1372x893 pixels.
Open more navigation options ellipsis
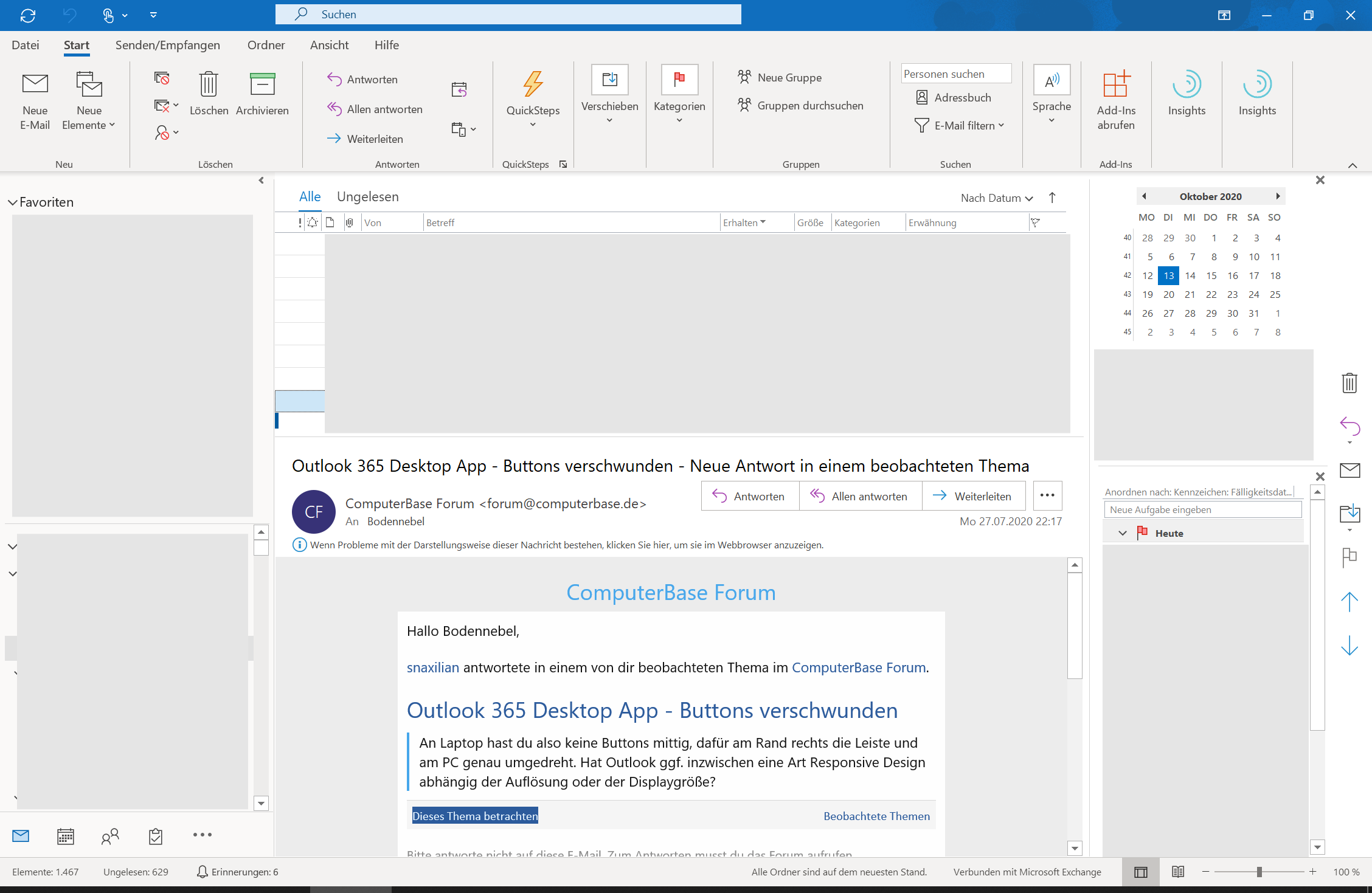[202, 835]
